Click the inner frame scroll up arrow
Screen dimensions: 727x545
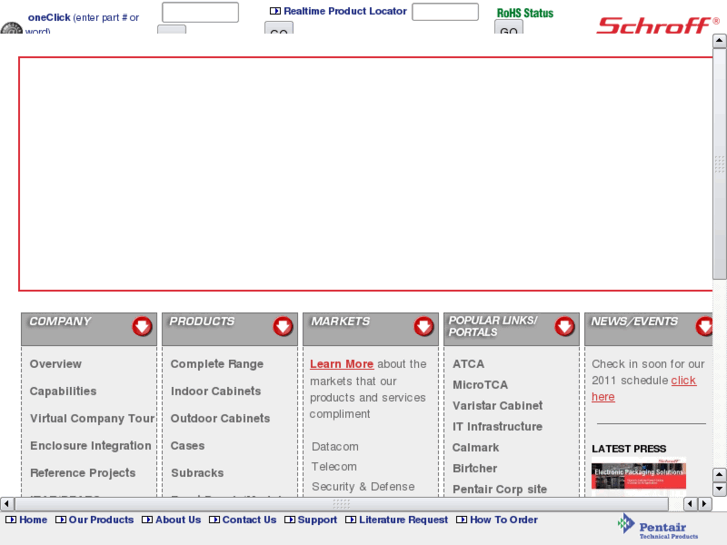719,475
